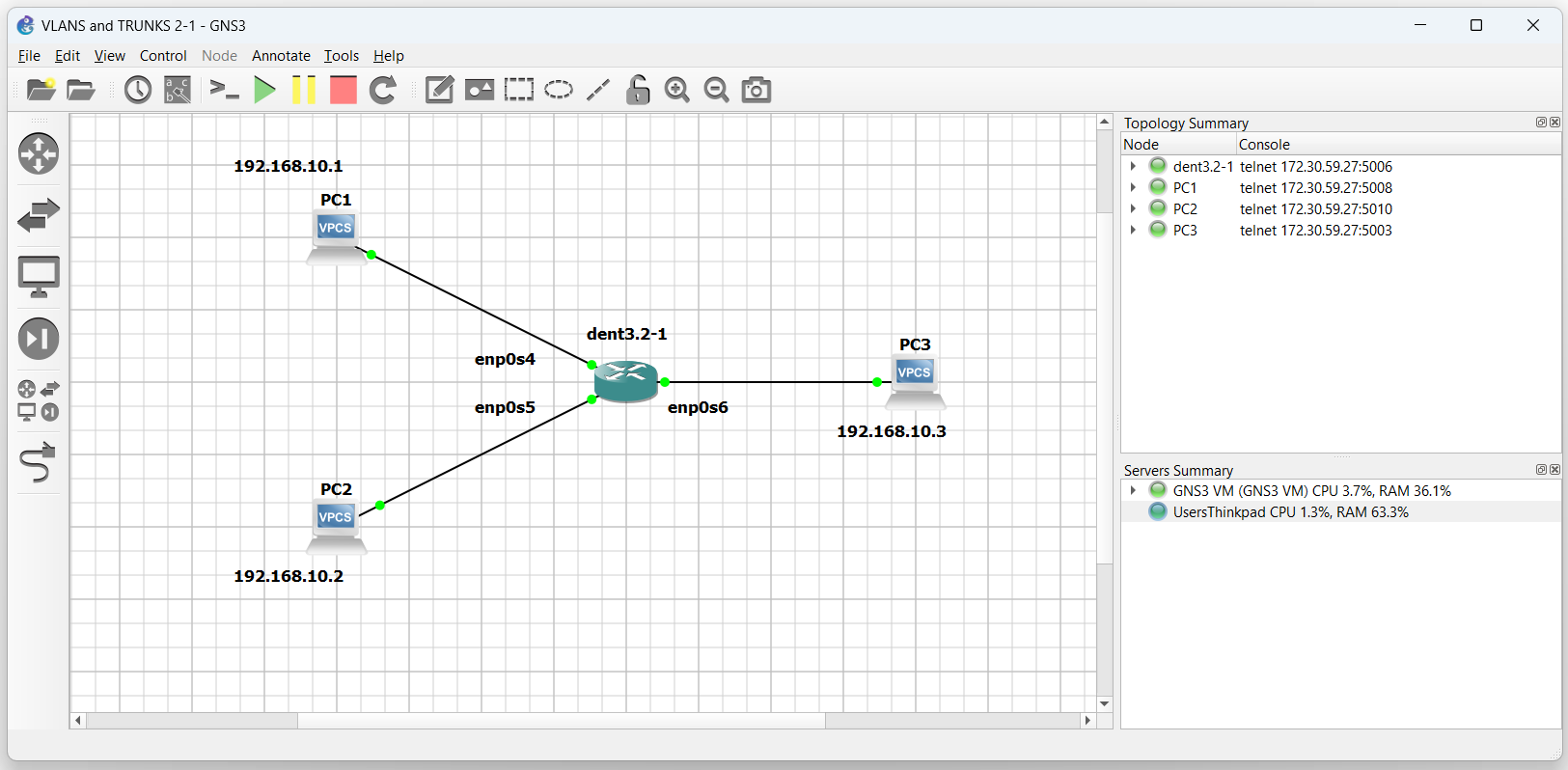This screenshot has width=1568, height=770.
Task: Open the Annotate menu
Action: click(x=281, y=56)
